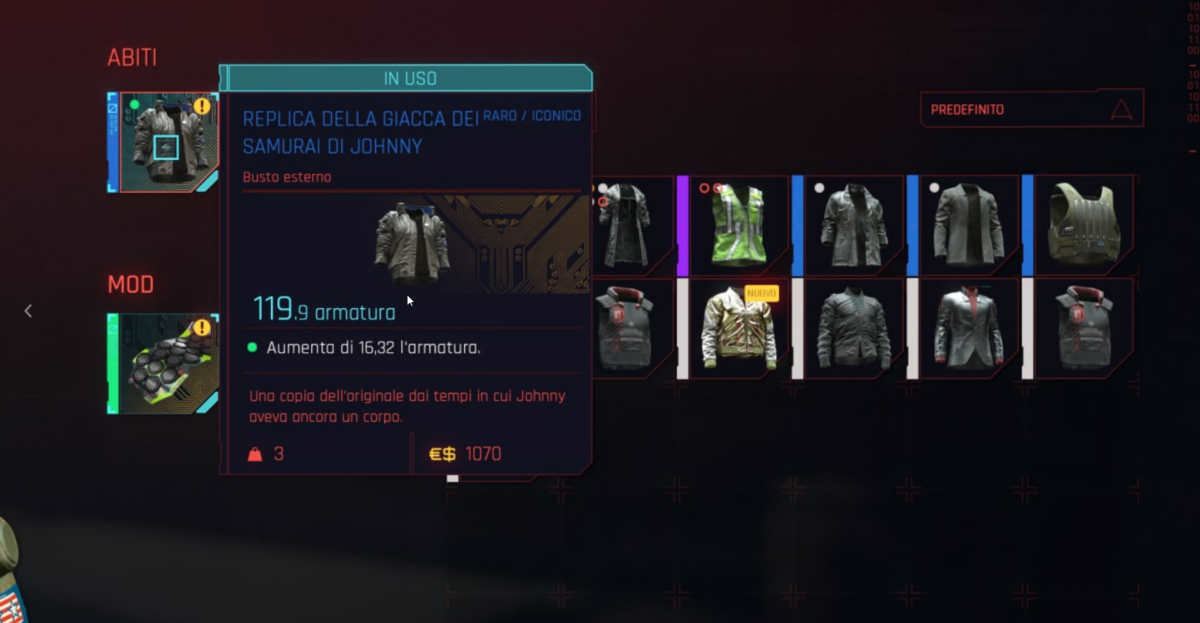
Task: Choose the blazer with red shirt accents
Action: tap(968, 329)
